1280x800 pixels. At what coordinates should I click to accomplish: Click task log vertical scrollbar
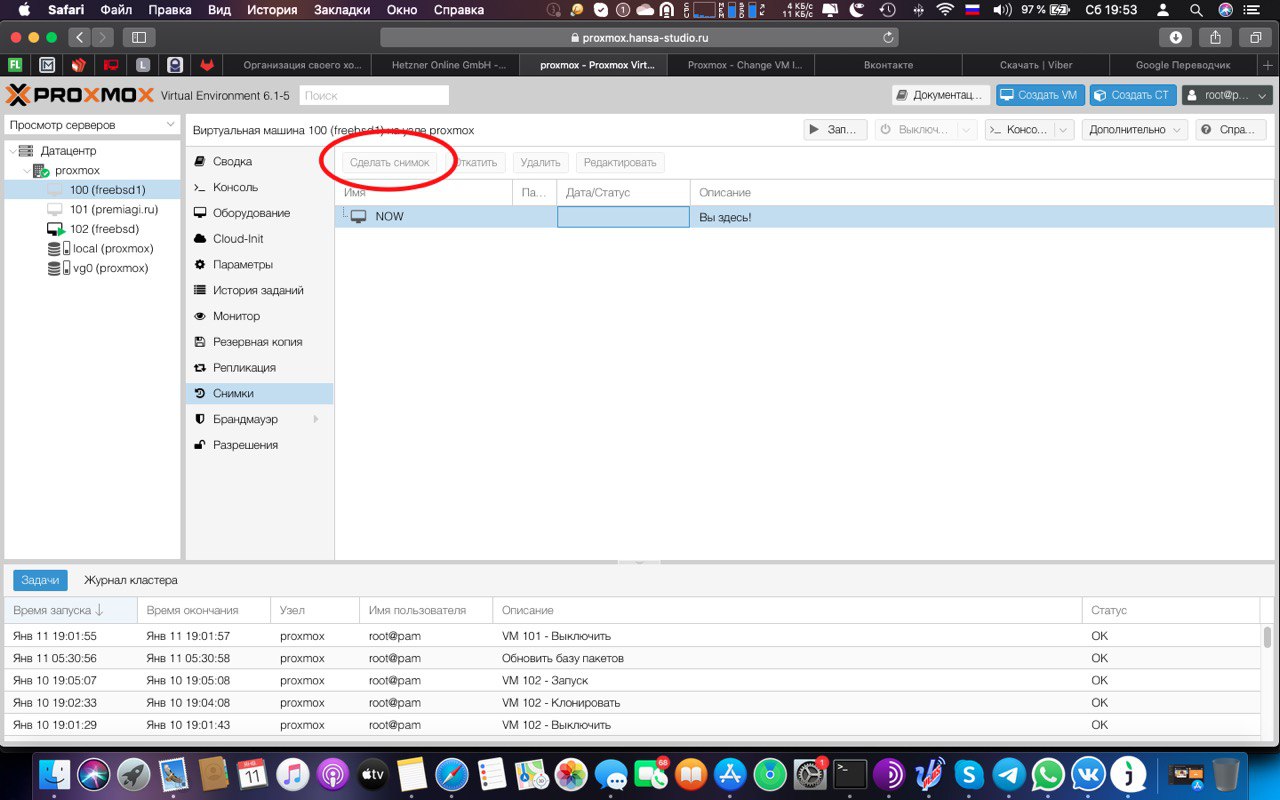pyautogui.click(x=1267, y=638)
